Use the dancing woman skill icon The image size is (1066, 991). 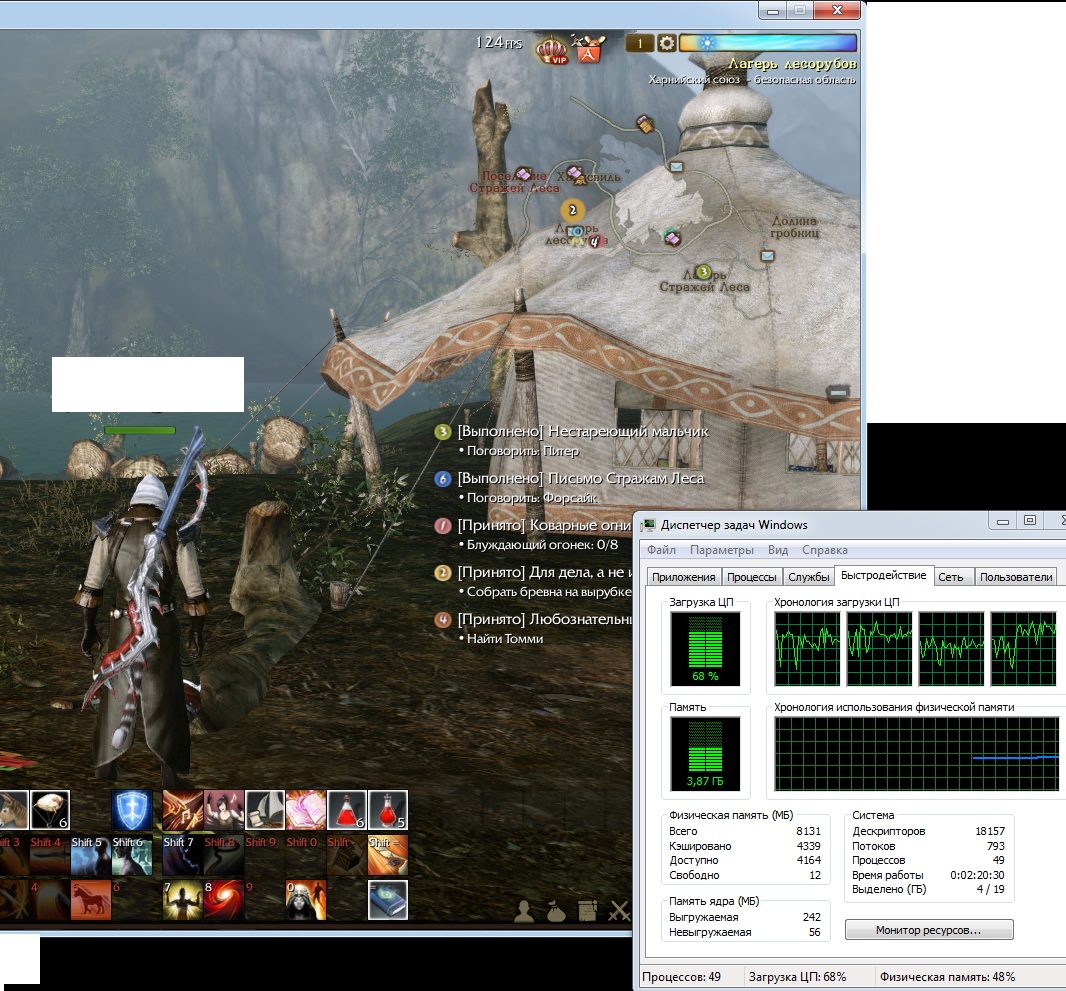[x=224, y=810]
